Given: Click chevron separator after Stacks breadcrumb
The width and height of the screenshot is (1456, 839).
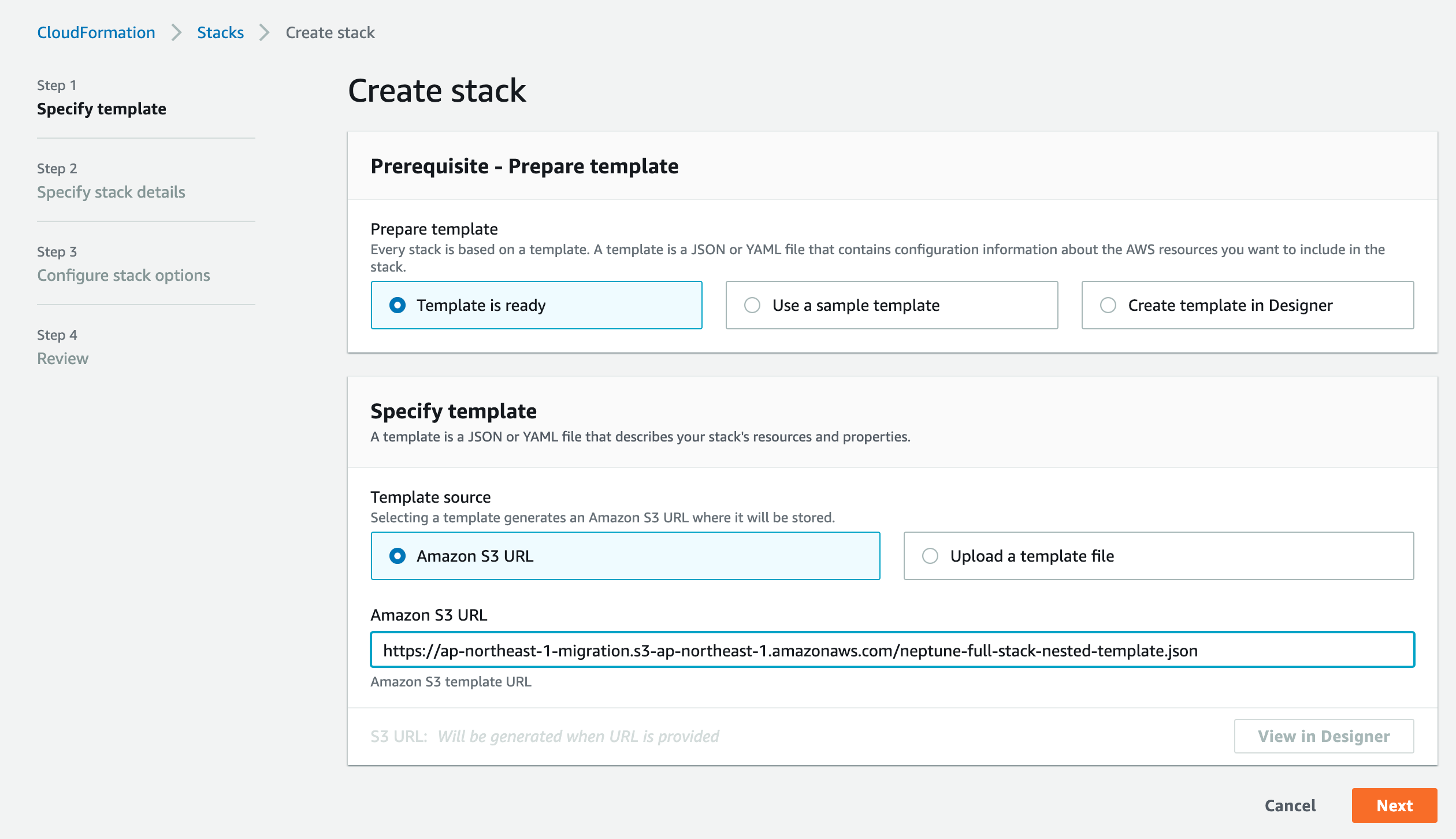Looking at the screenshot, I should click(265, 32).
